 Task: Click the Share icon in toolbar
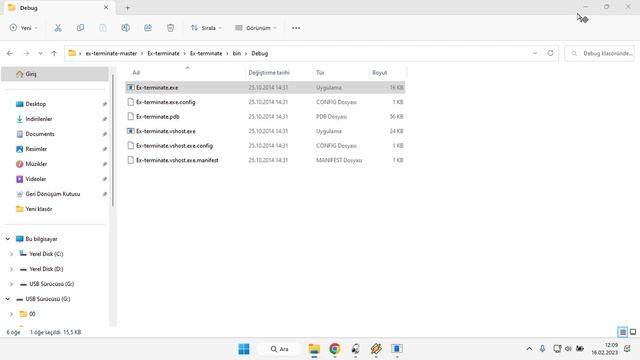148,28
